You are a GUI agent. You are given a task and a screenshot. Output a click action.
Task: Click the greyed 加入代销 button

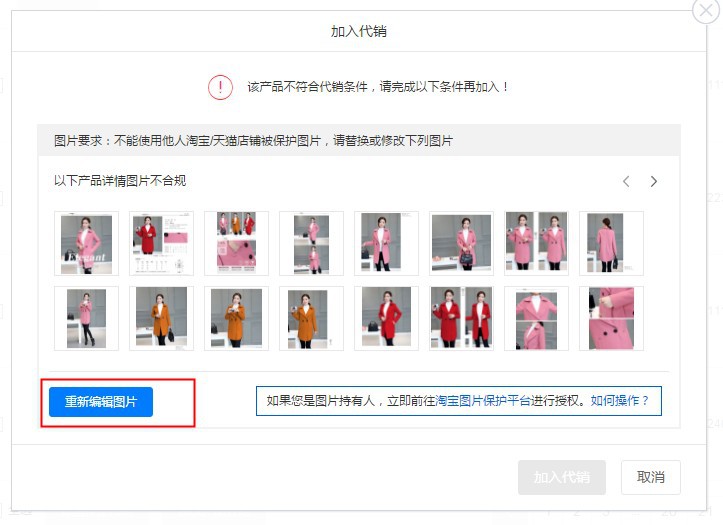click(x=562, y=477)
